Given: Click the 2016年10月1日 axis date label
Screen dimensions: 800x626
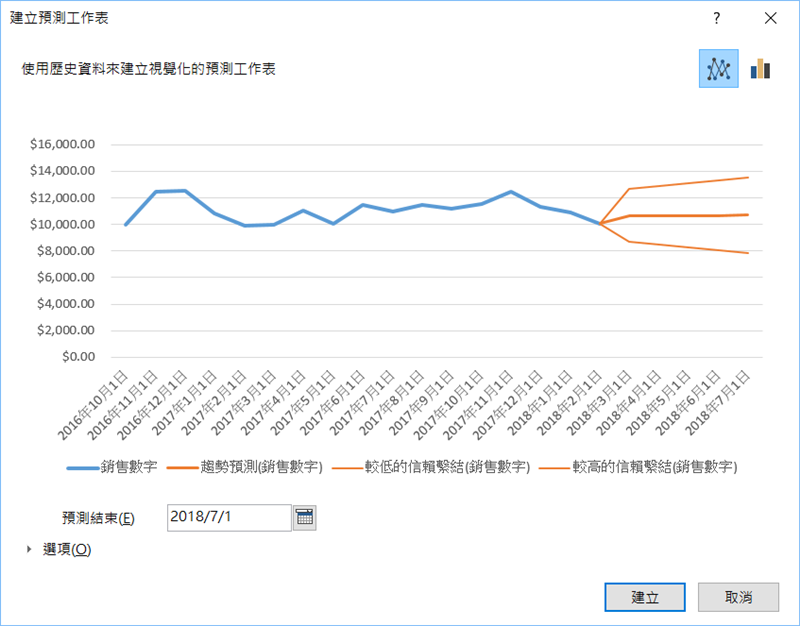Looking at the screenshot, I should coord(93,406).
